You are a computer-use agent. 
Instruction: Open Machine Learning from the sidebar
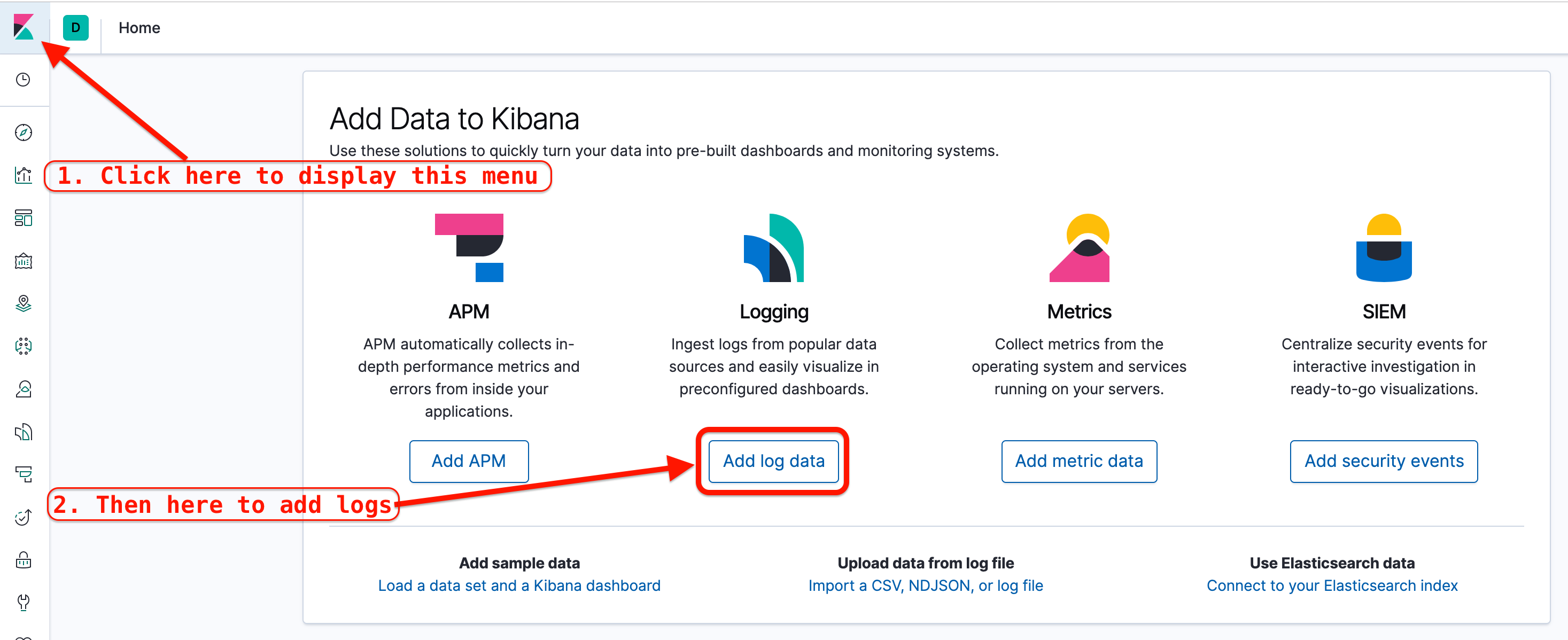click(x=23, y=346)
